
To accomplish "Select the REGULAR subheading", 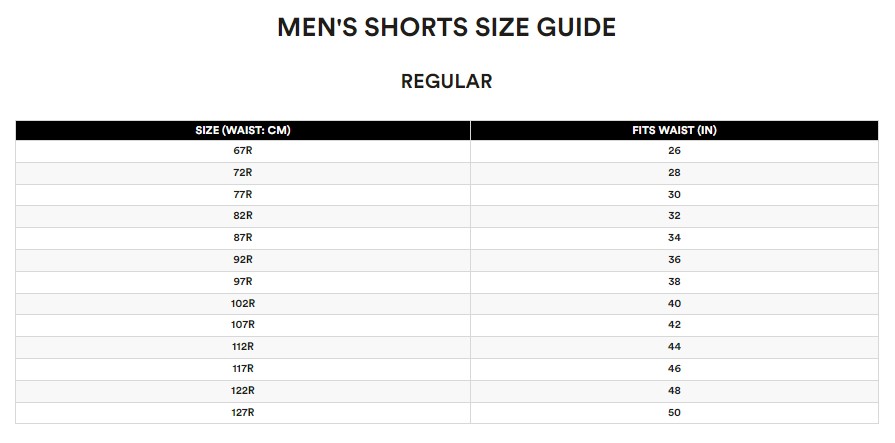I will (446, 81).
